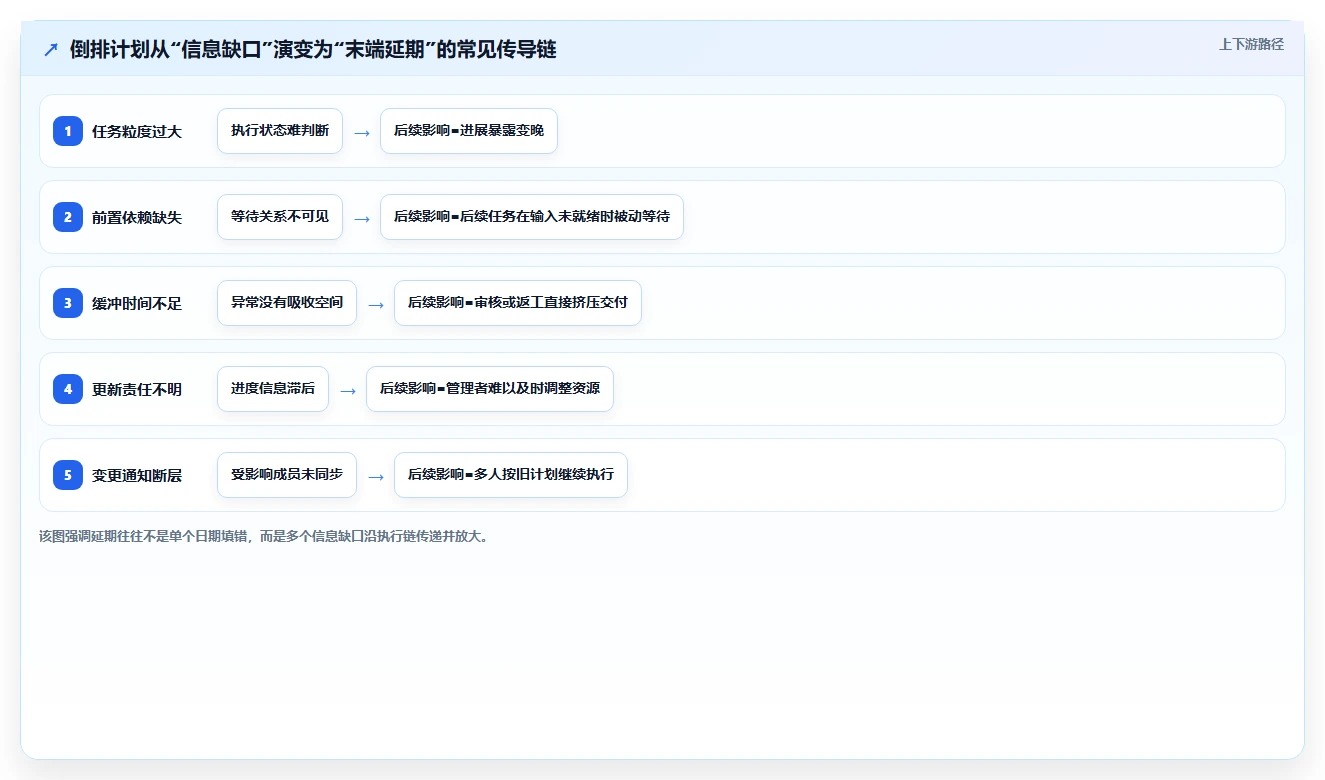Click the diagonal arrow icon beside the title
The image size is (1325, 780).
tap(51, 49)
